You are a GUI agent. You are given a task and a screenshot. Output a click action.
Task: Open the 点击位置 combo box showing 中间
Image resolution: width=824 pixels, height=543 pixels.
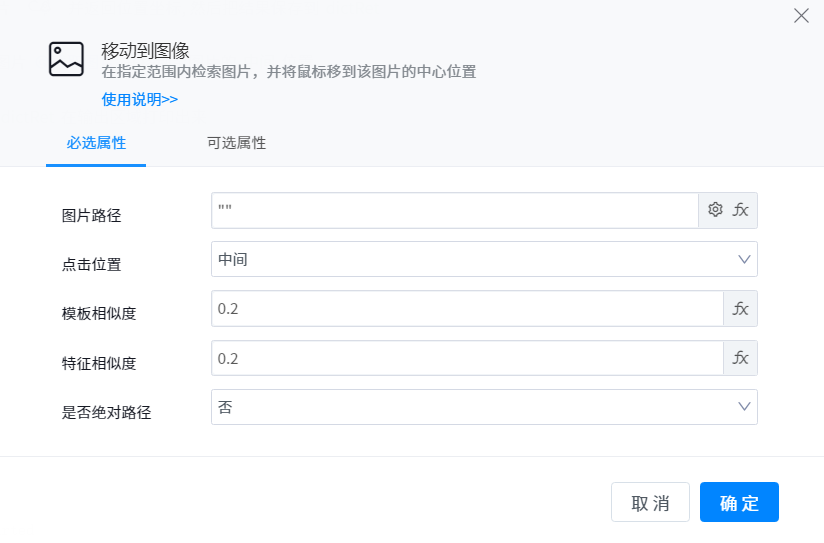click(x=470, y=259)
